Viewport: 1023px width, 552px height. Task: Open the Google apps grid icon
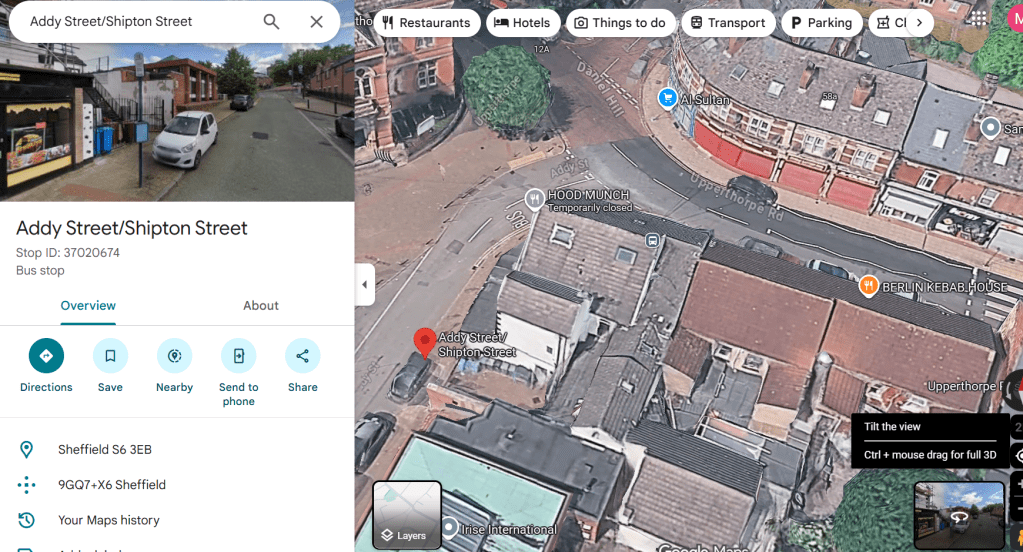tap(978, 20)
